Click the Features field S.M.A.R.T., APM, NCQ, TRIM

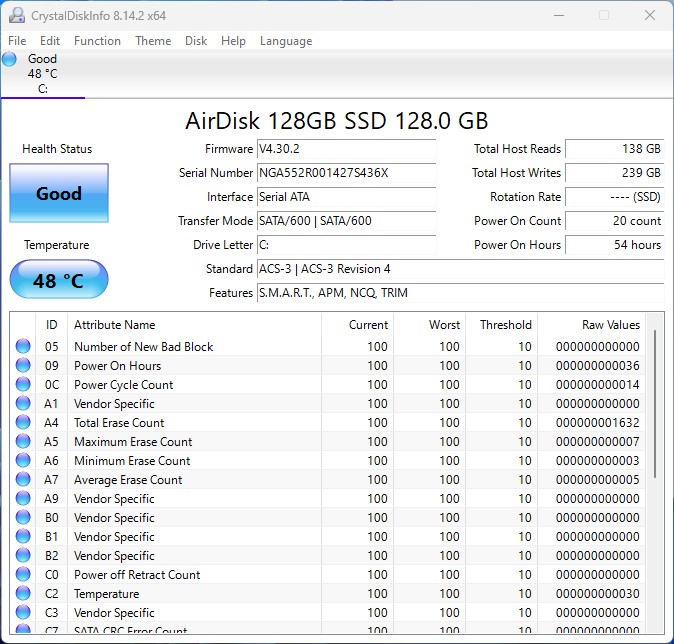[x=460, y=293]
